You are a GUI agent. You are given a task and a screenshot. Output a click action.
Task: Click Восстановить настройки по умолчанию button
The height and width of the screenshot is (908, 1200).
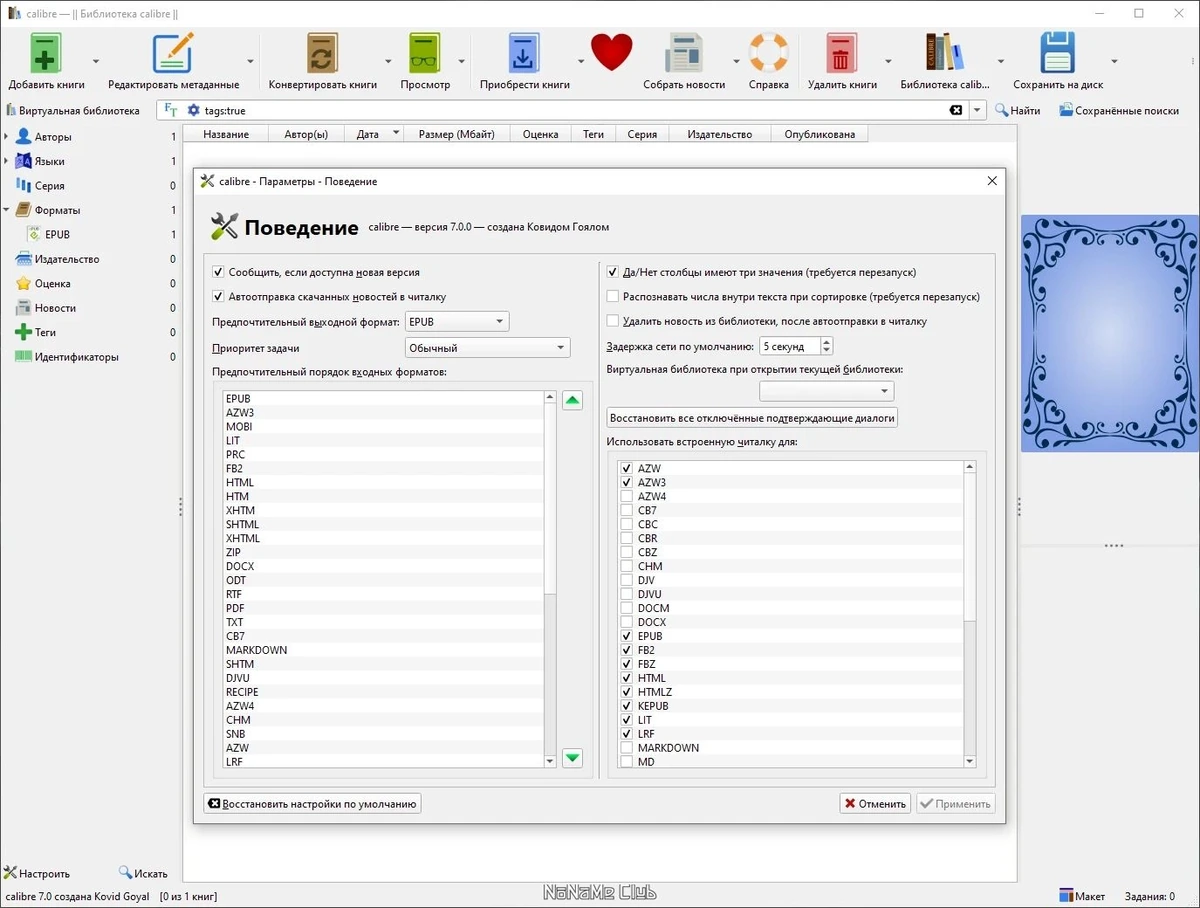[312, 803]
